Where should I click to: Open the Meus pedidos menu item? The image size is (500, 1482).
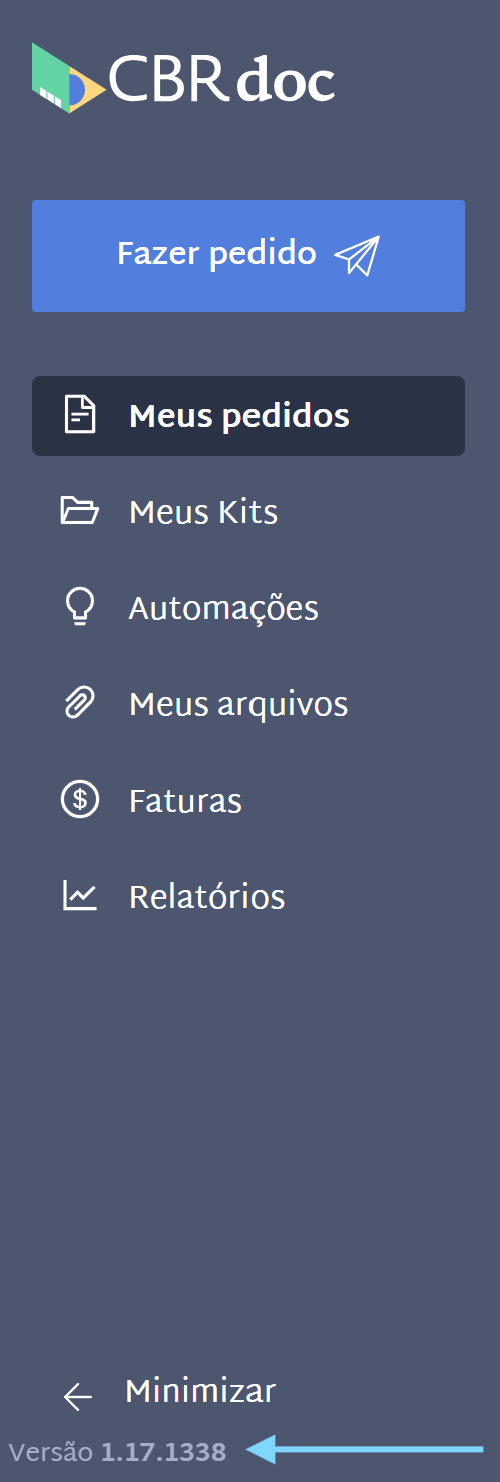(x=248, y=416)
